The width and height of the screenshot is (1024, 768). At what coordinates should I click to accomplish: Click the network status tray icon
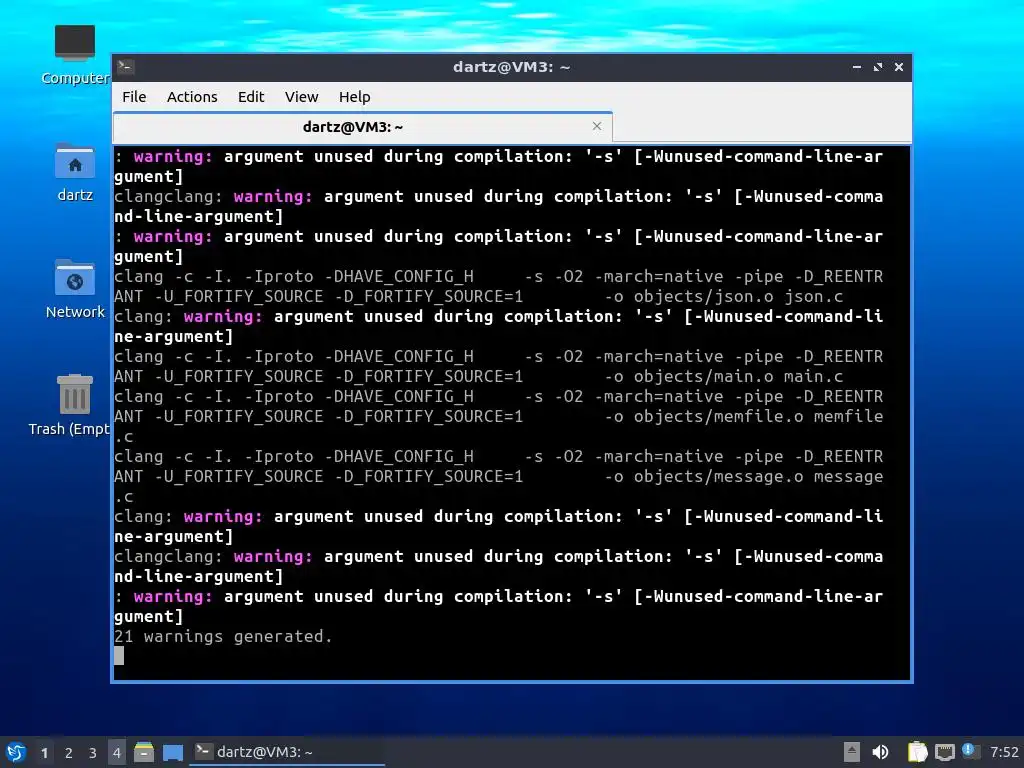pyautogui.click(x=944, y=752)
